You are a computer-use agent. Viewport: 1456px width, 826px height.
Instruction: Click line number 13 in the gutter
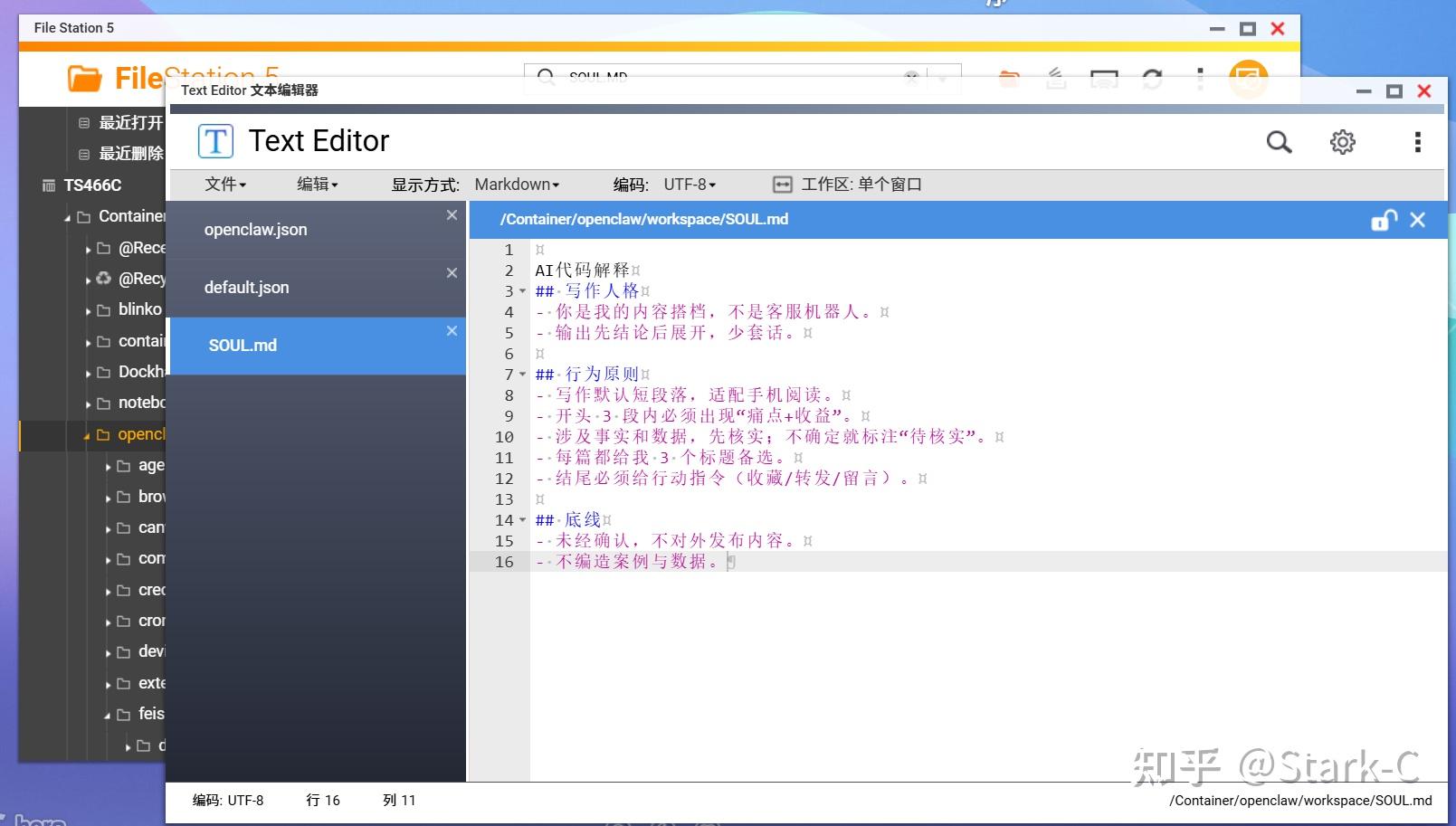click(504, 499)
